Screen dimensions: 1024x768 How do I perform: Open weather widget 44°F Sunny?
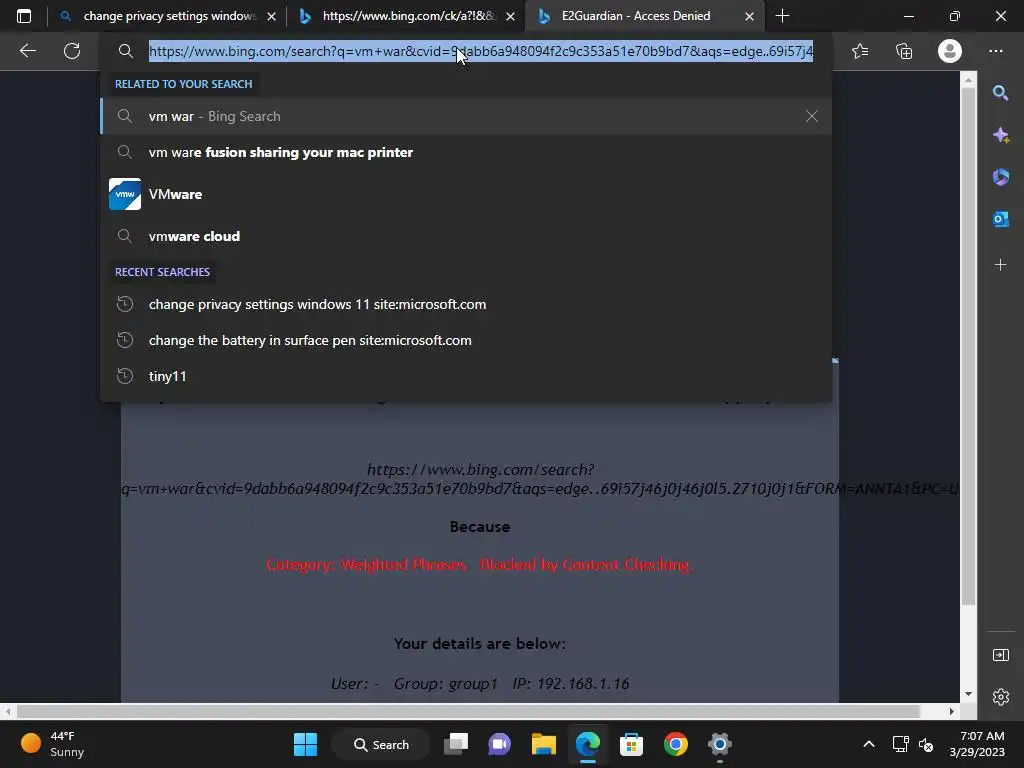(54, 744)
